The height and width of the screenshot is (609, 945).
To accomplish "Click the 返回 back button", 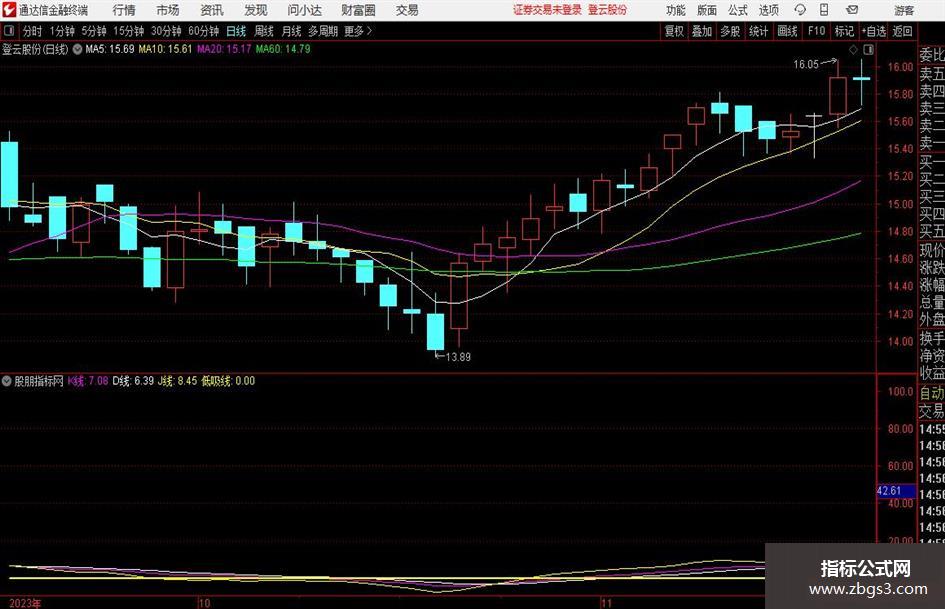I will (x=902, y=31).
